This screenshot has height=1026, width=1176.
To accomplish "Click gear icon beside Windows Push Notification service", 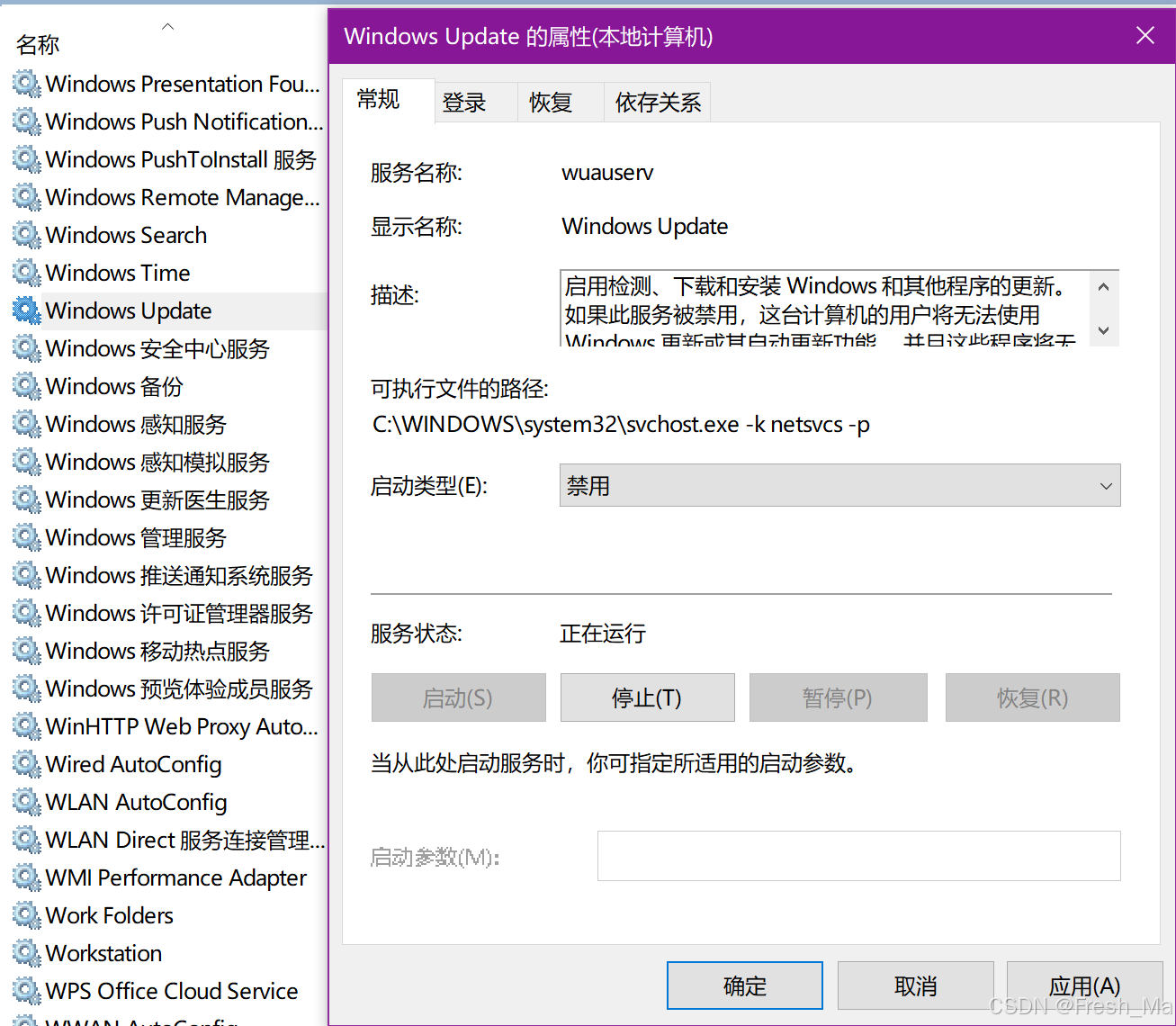I will click(x=27, y=122).
